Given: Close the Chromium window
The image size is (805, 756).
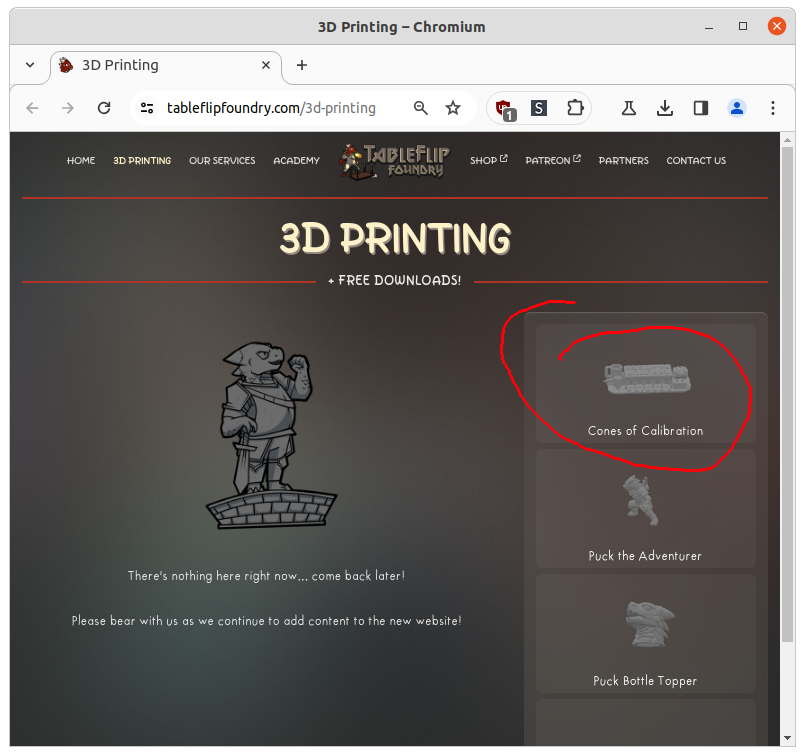Looking at the screenshot, I should click(777, 26).
